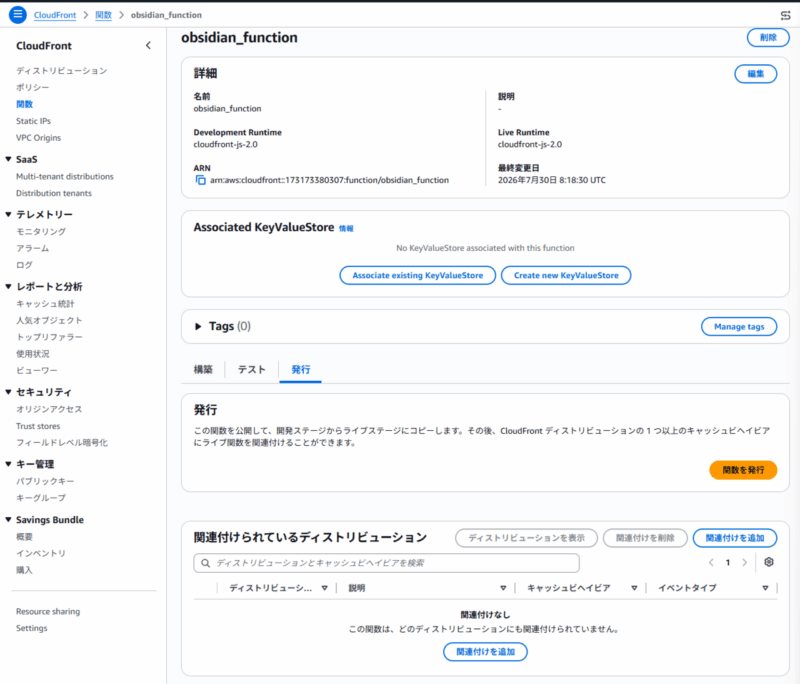Viewport: 800px width, 684px height.
Task: Open ポリシー in sidebar
Action: (x=33, y=87)
